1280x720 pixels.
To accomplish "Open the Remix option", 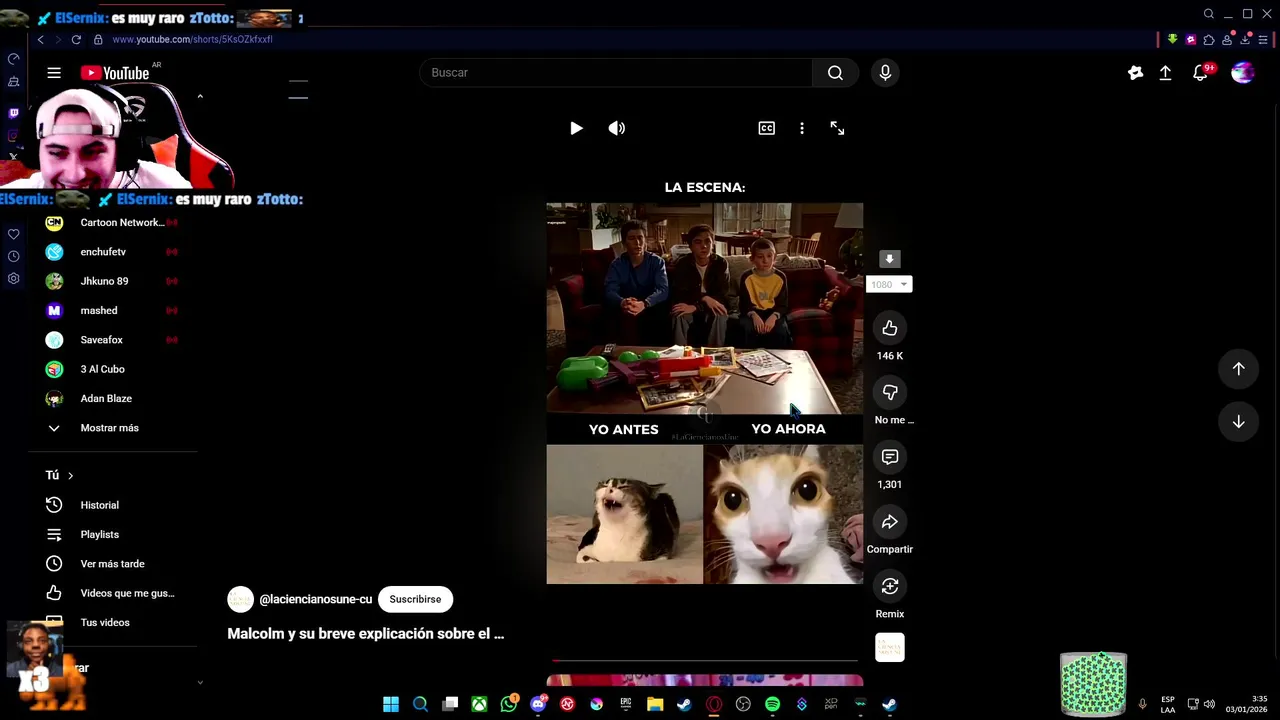I will (890, 586).
